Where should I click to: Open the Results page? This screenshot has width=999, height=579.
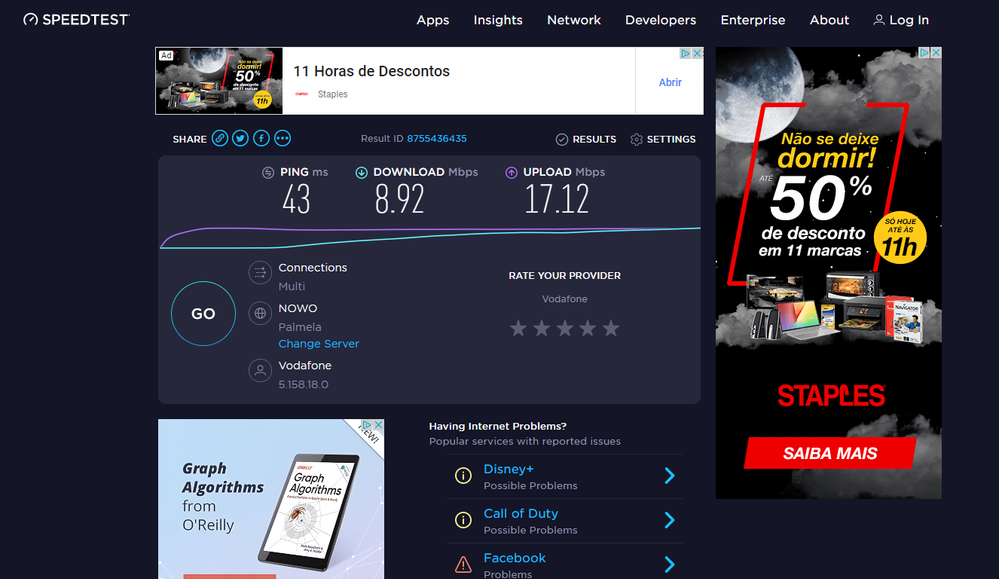pos(586,140)
